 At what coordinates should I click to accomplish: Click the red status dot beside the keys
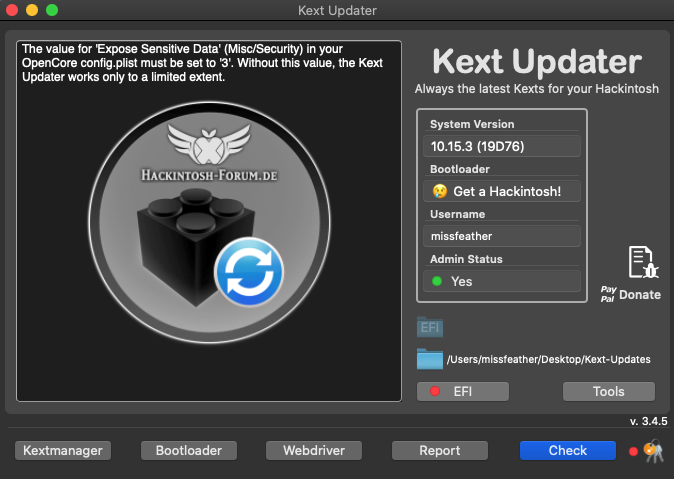pyautogui.click(x=632, y=451)
